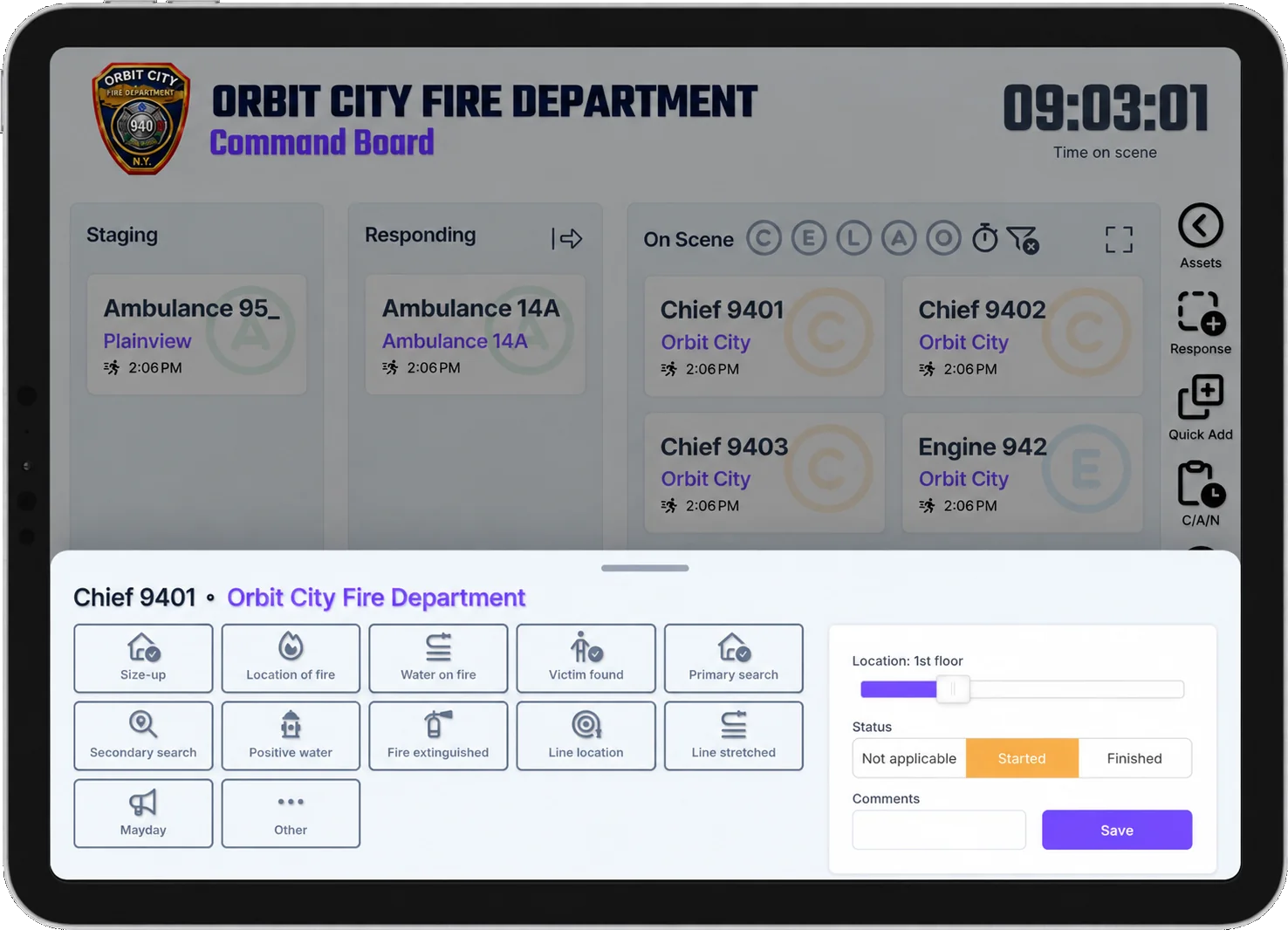The height and width of the screenshot is (930, 1288).
Task: Filter On Scene by Chief (C) circle
Action: pos(764,238)
